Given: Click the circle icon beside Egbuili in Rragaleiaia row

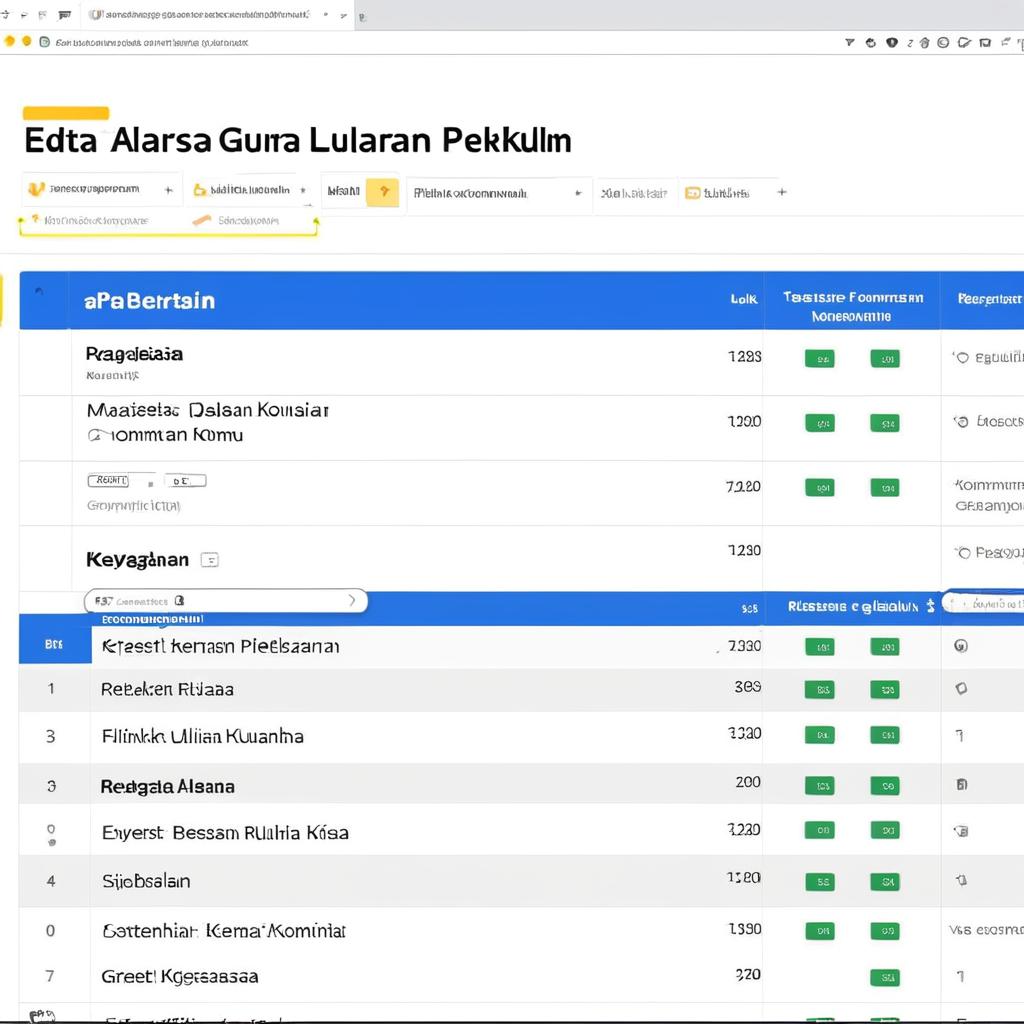Looking at the screenshot, I should (x=961, y=357).
